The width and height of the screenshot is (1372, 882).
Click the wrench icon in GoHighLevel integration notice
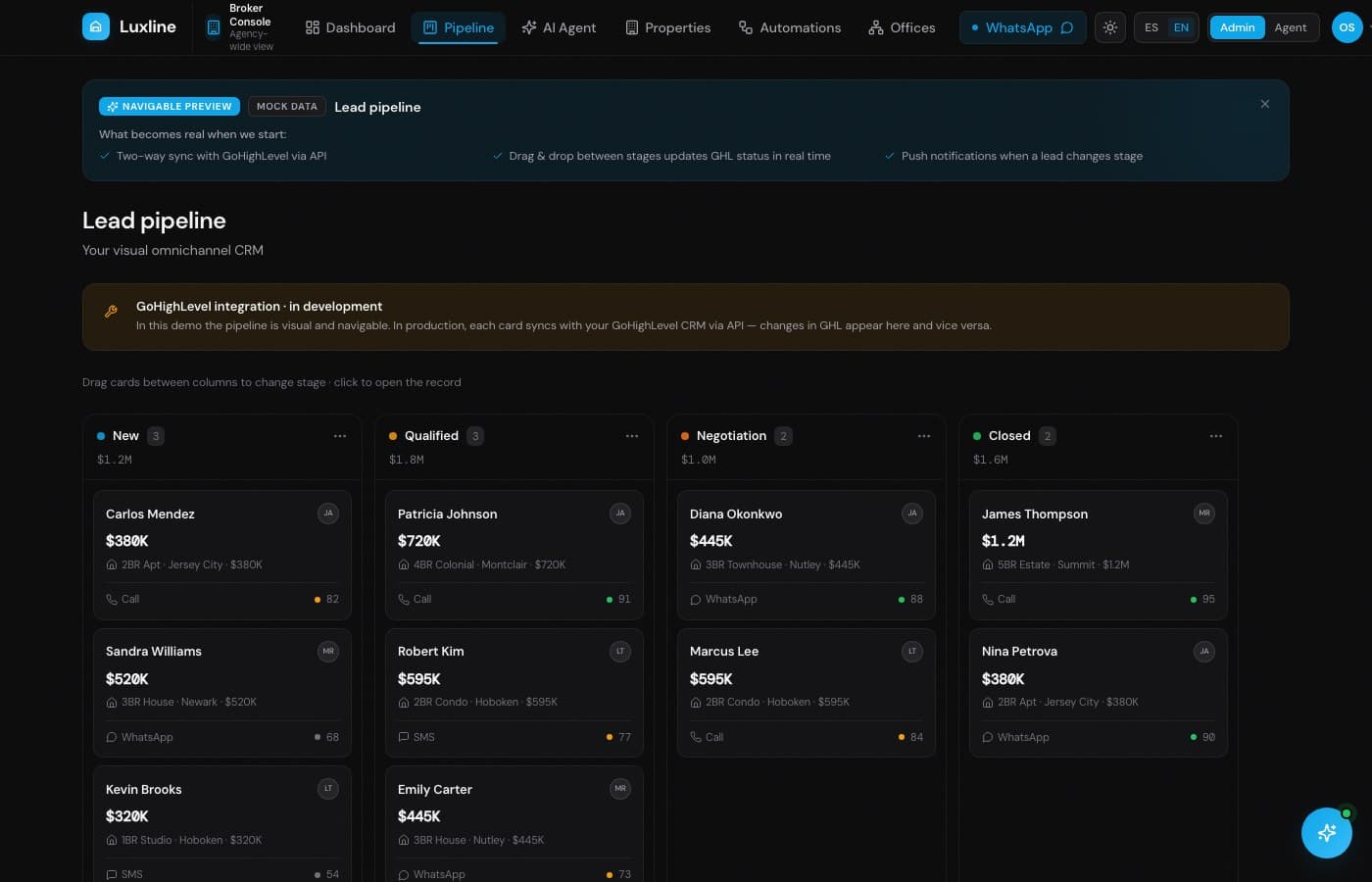[x=111, y=312]
